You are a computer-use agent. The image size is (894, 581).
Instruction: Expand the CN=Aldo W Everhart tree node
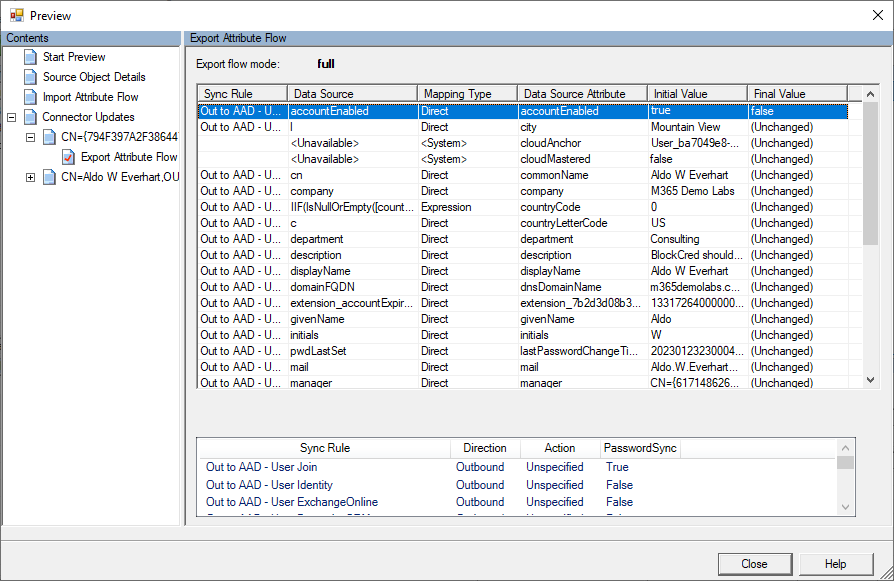pyautogui.click(x=30, y=177)
